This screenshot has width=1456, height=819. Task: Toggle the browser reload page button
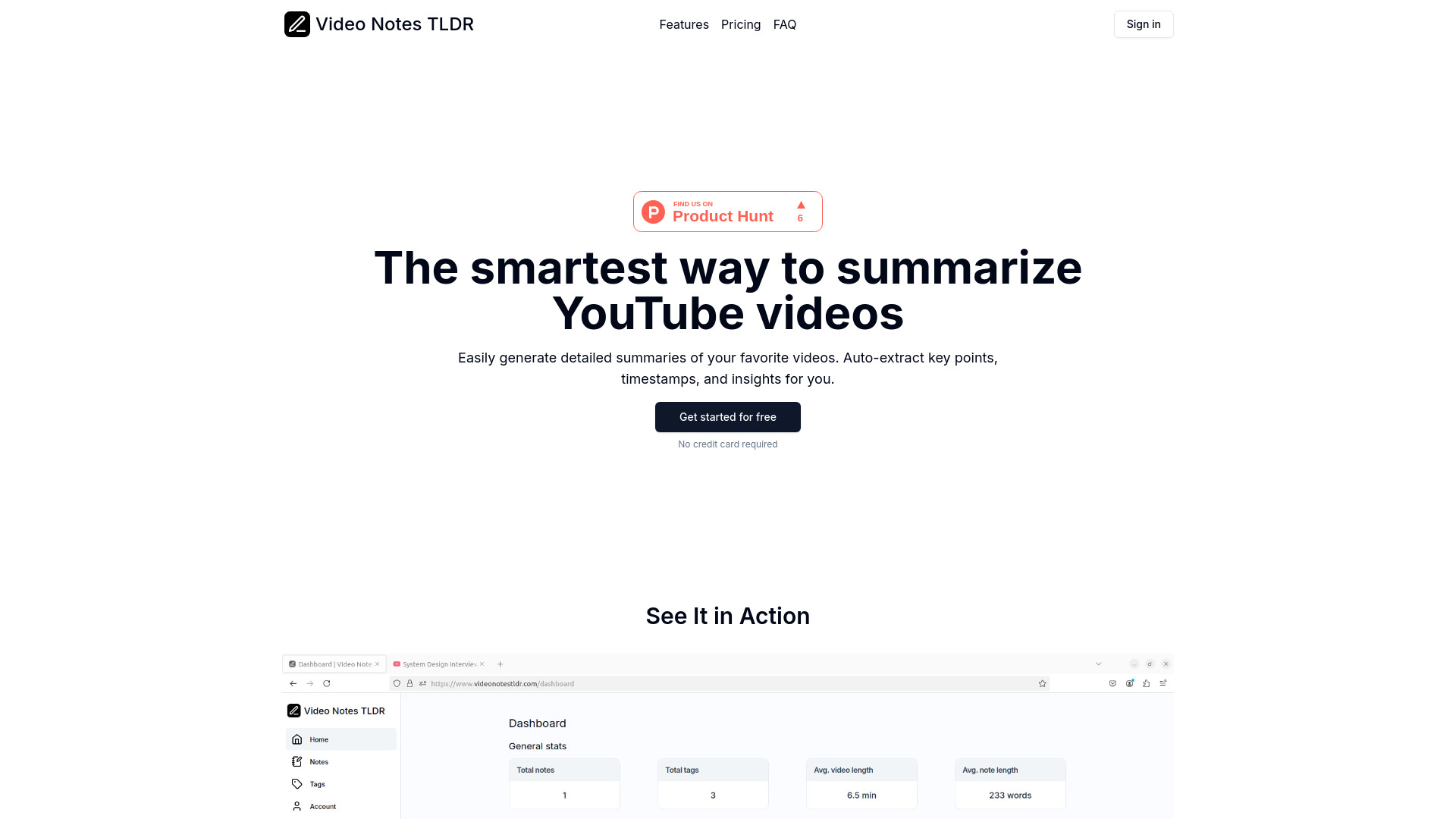327,683
